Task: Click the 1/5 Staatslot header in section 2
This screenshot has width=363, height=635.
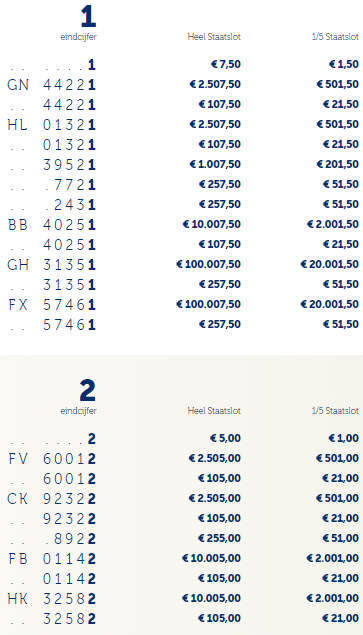Action: tap(335, 411)
